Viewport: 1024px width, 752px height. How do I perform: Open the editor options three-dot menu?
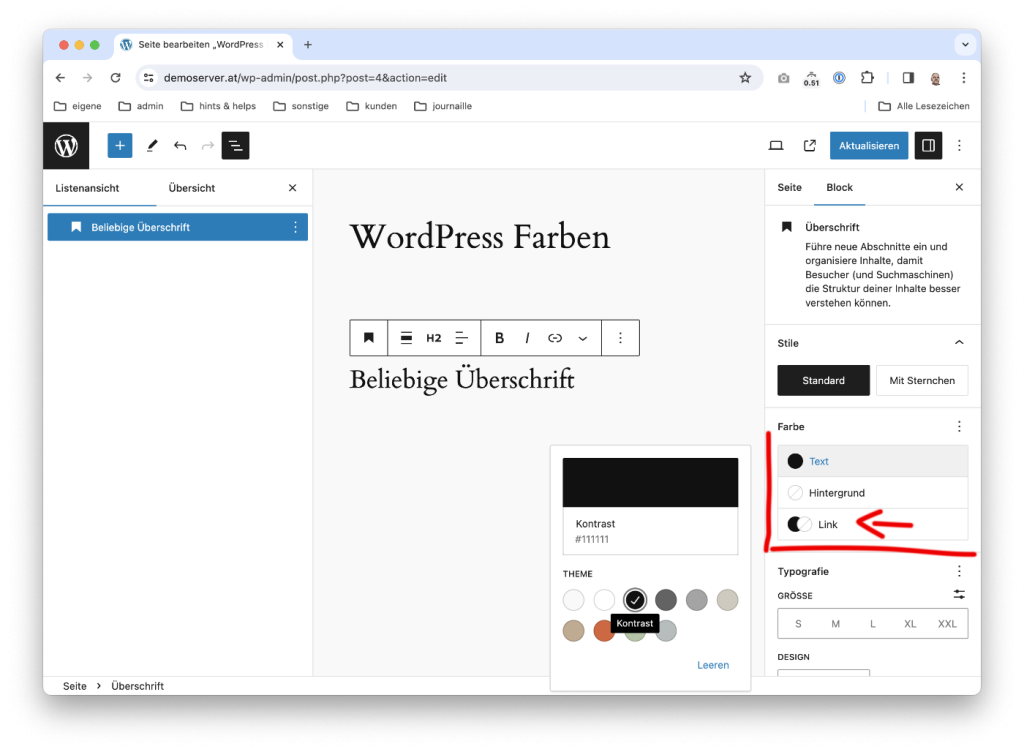coord(959,146)
